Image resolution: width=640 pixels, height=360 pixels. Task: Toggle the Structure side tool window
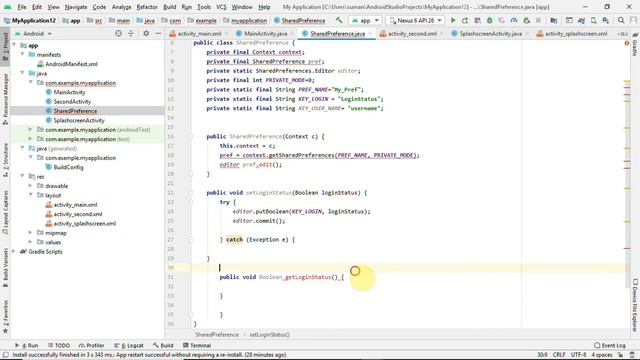(5, 160)
